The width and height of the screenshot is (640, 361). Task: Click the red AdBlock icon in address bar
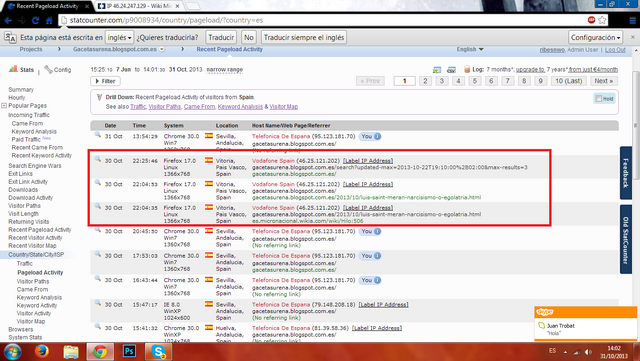coord(591,20)
